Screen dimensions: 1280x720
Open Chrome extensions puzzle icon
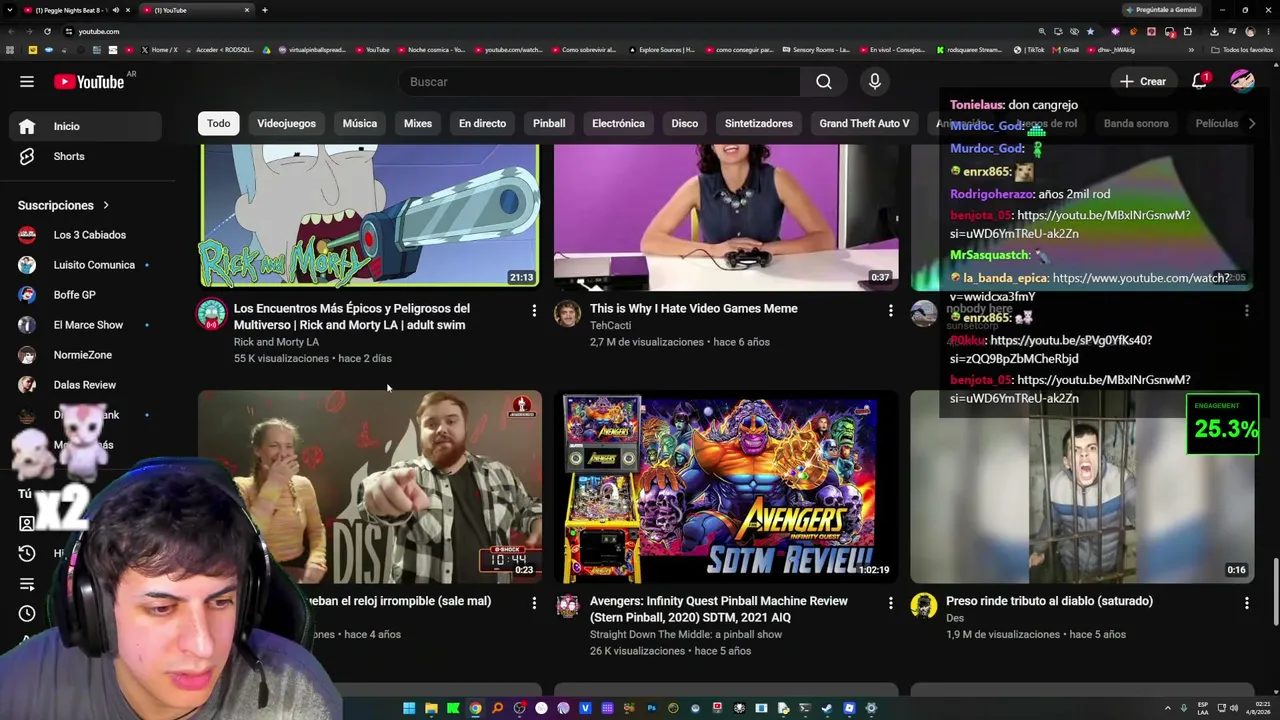coord(1187,31)
